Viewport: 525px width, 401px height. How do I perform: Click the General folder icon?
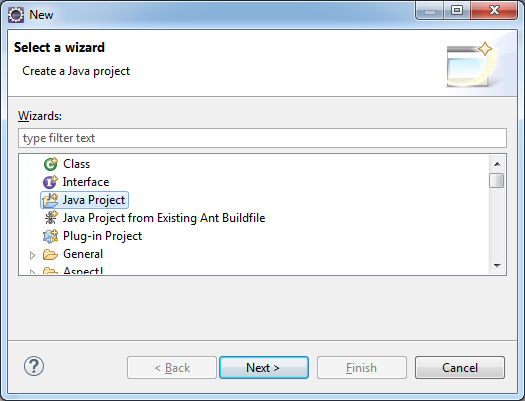(x=51, y=254)
